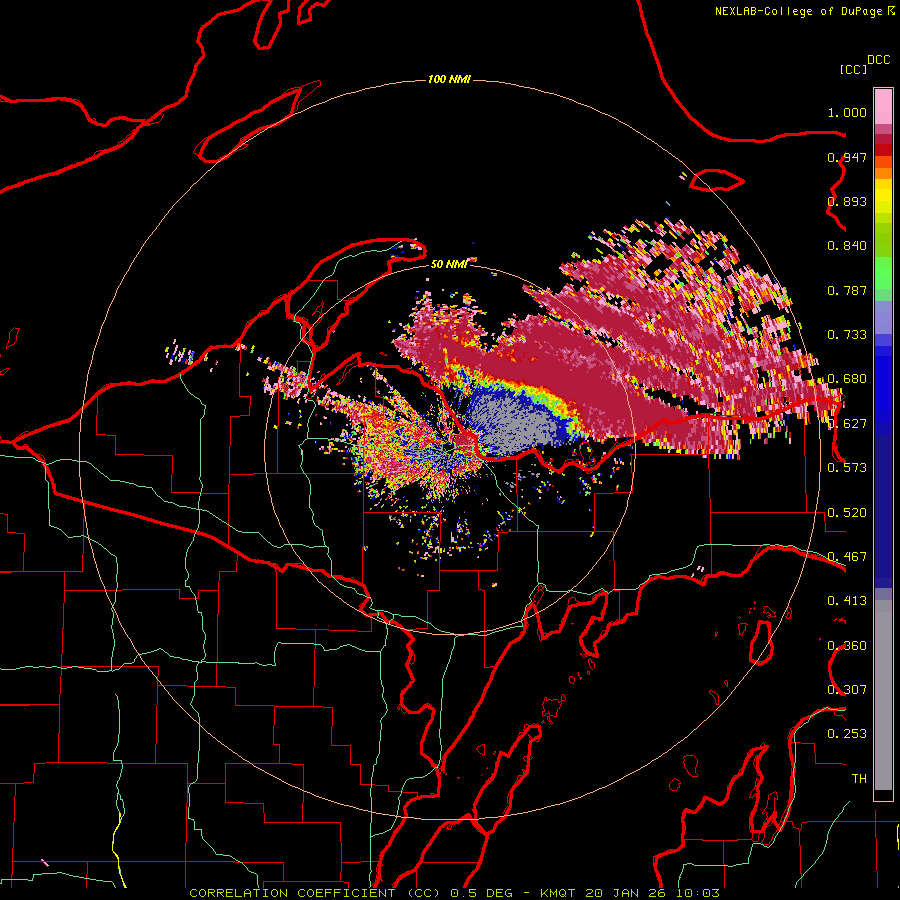Click the DCC label above the color scale
The width and height of the screenshot is (900, 900).
coord(878,60)
